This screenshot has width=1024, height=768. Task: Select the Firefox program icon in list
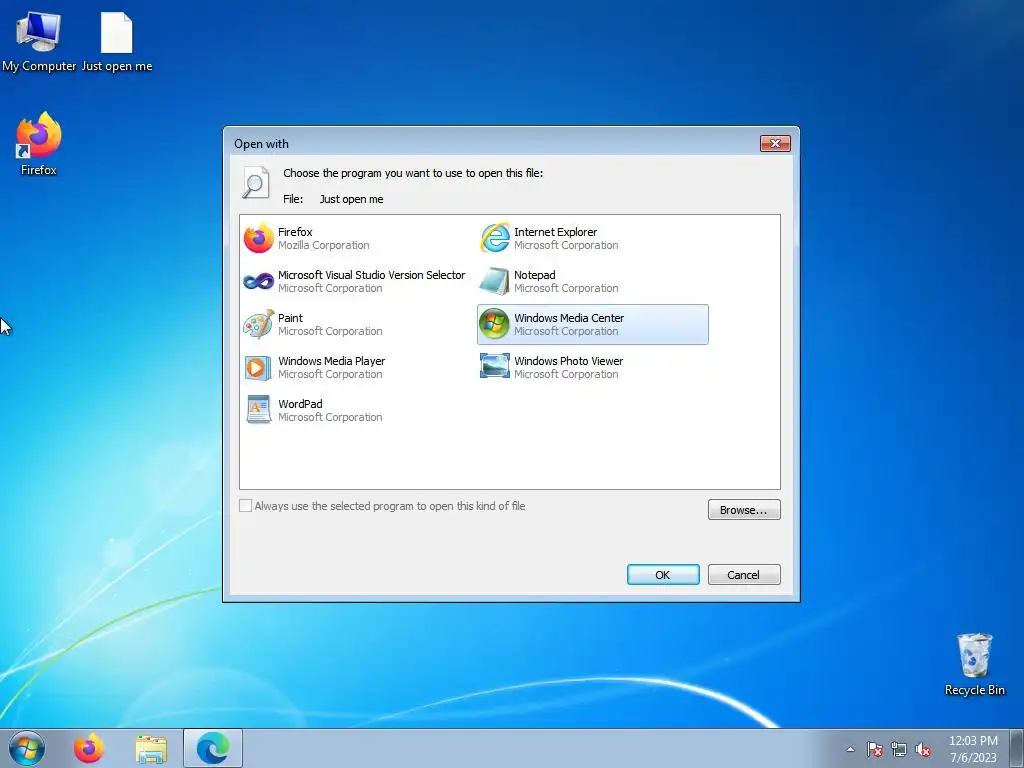pos(259,238)
